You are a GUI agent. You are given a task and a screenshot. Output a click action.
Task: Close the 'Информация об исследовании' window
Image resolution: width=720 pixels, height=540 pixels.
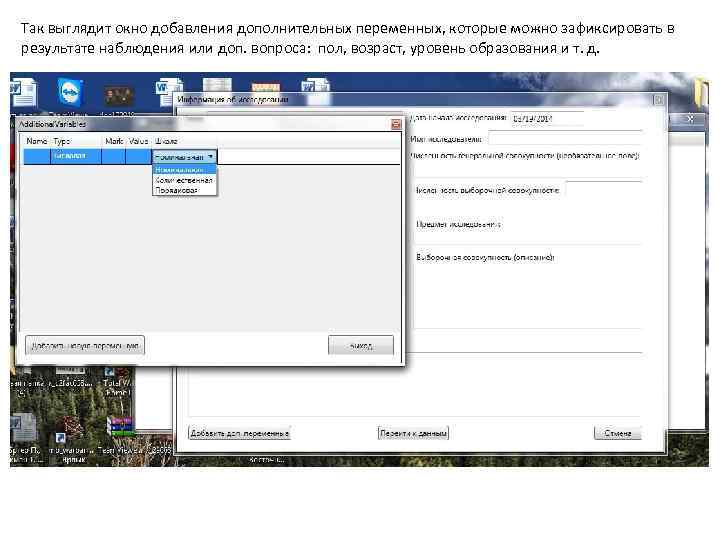(x=658, y=100)
